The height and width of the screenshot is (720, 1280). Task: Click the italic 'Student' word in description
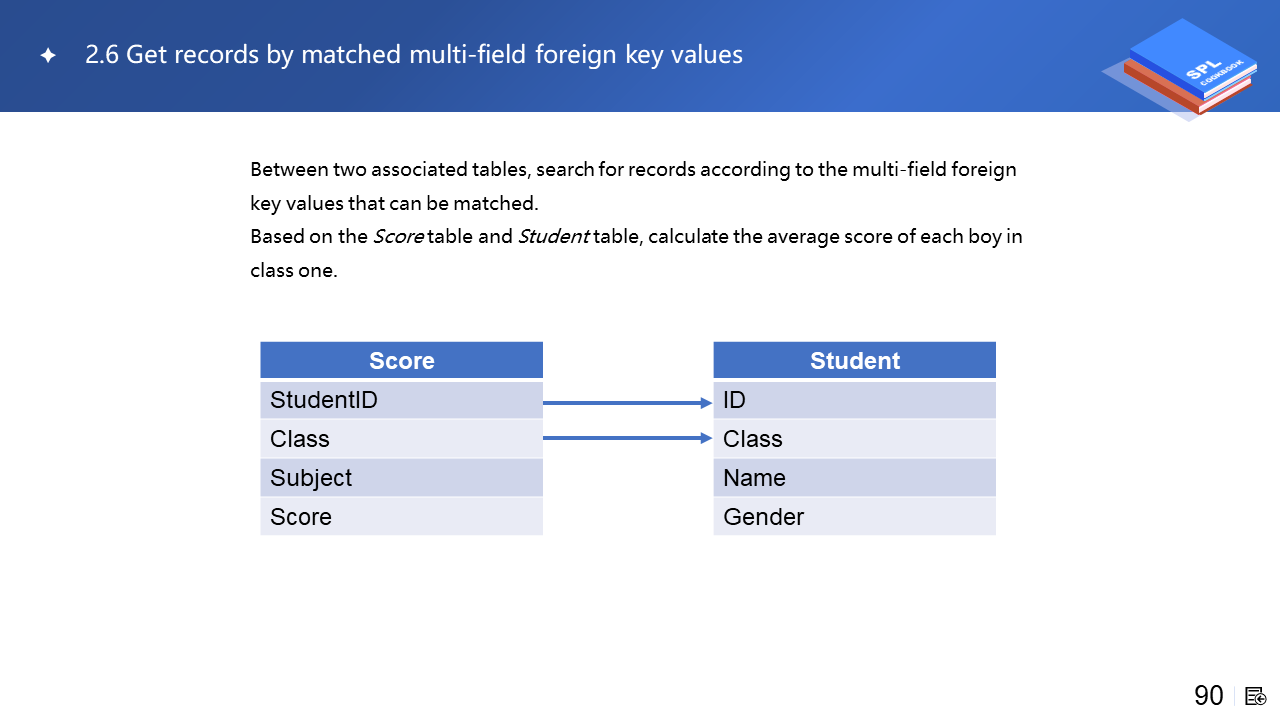coord(552,237)
